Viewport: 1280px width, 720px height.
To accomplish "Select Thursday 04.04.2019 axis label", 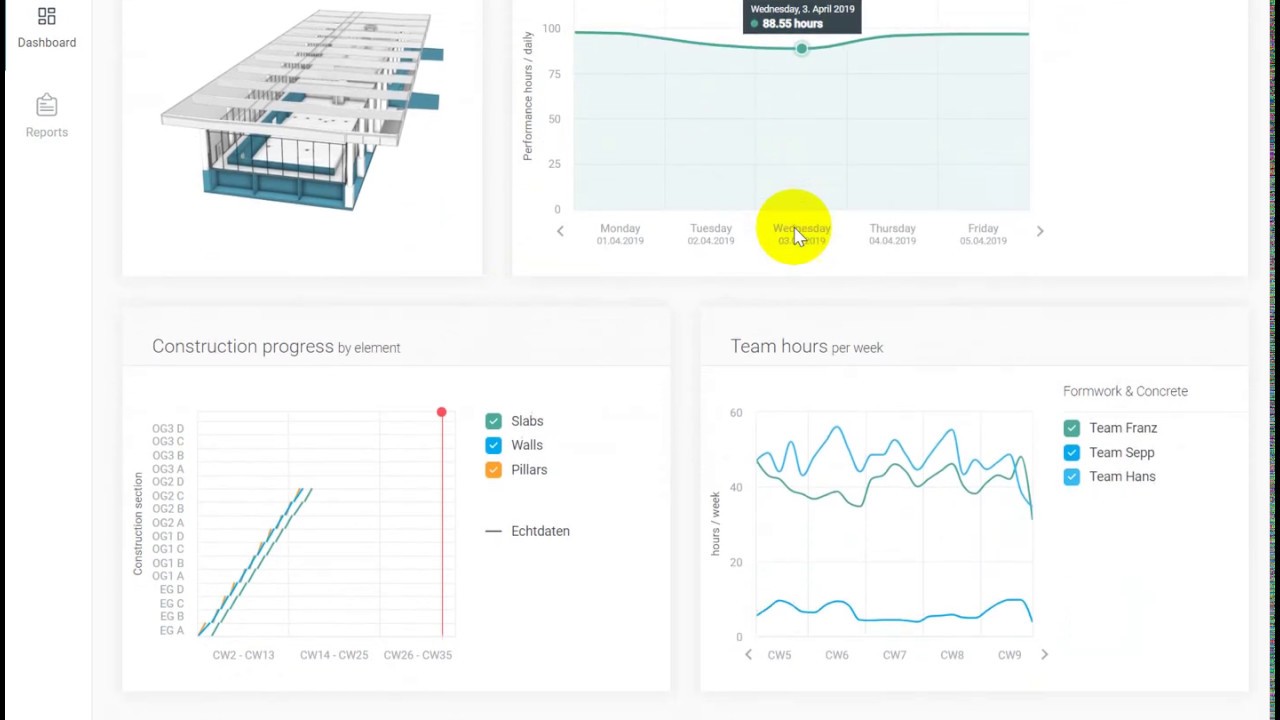I will 892,234.
